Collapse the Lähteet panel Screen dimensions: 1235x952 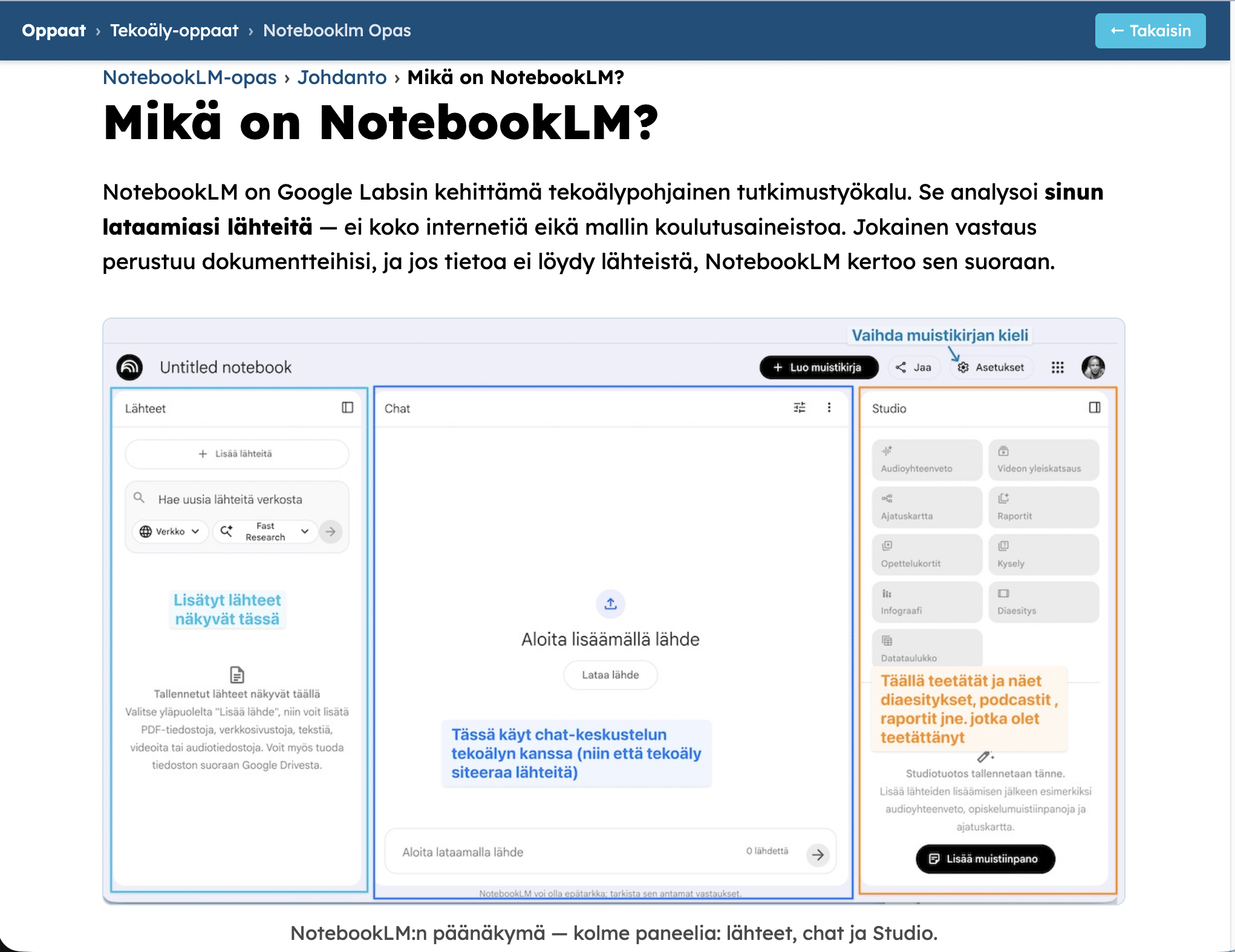(x=347, y=408)
